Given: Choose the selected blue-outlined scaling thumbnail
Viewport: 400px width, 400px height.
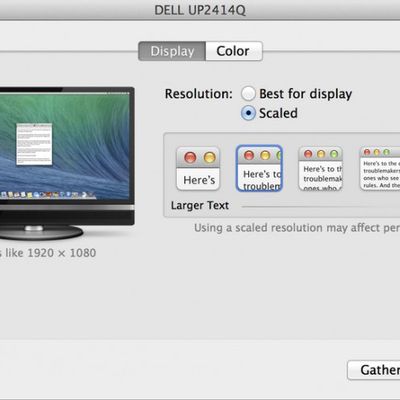Looking at the screenshot, I should pos(259,168).
